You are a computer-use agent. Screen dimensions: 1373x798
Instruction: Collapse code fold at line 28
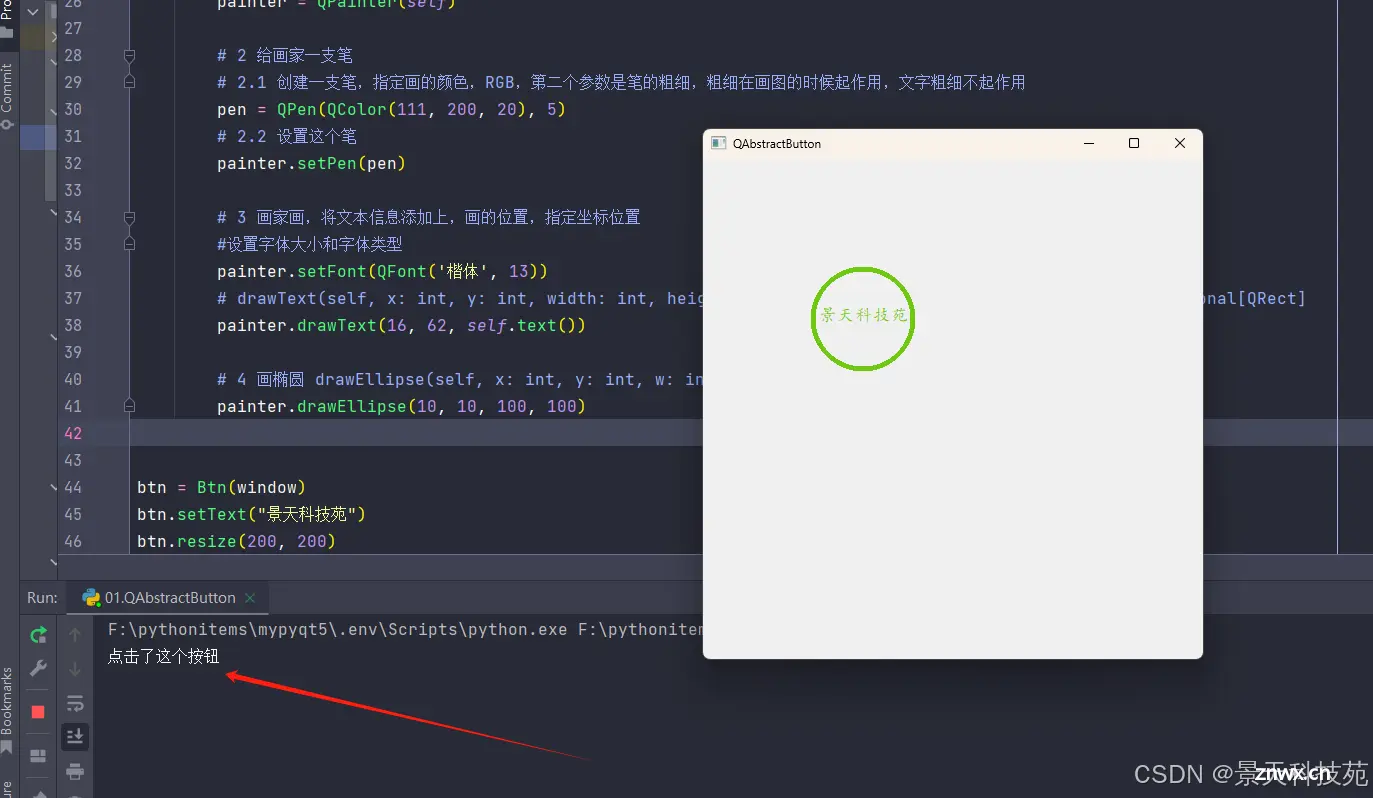(129, 55)
